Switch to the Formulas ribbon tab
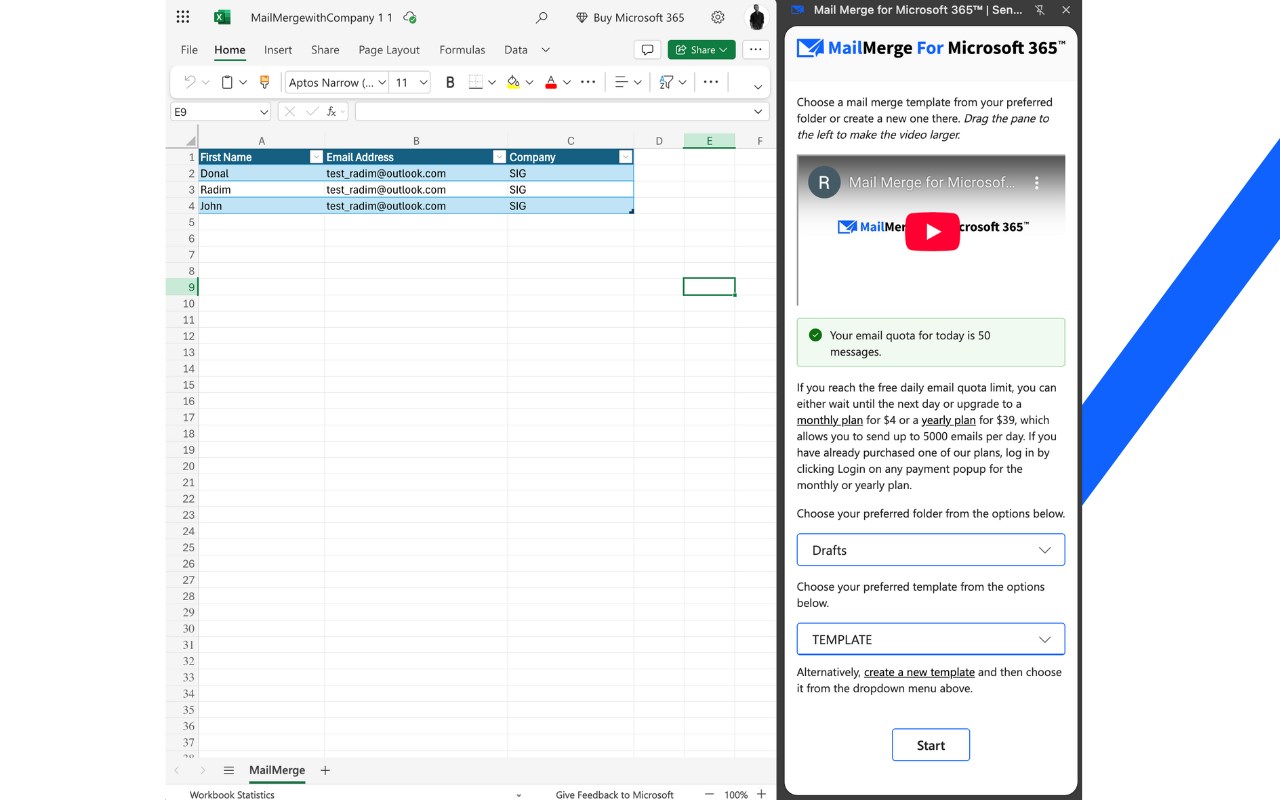This screenshot has height=800, width=1280. pyautogui.click(x=462, y=49)
